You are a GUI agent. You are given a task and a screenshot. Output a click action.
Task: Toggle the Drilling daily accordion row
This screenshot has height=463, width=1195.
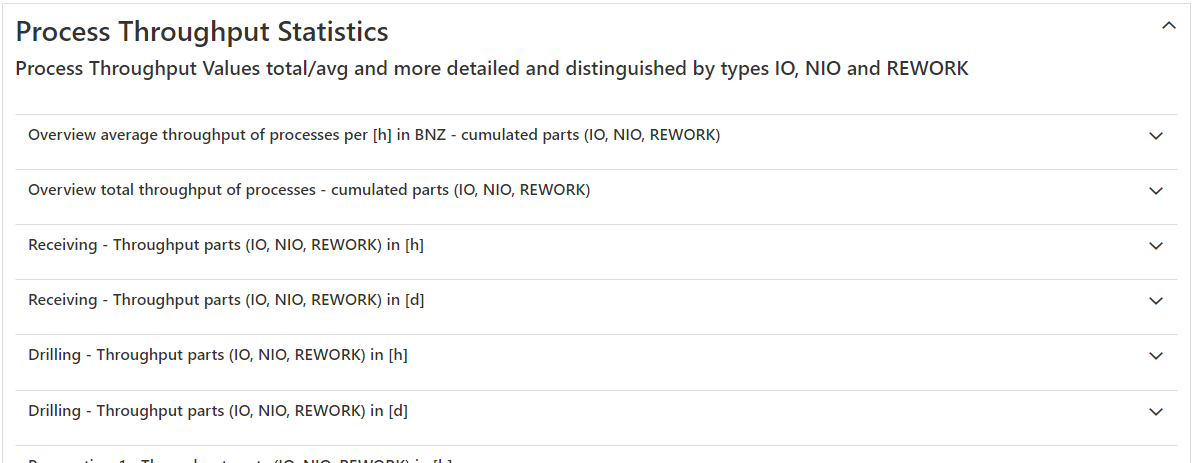tap(596, 411)
